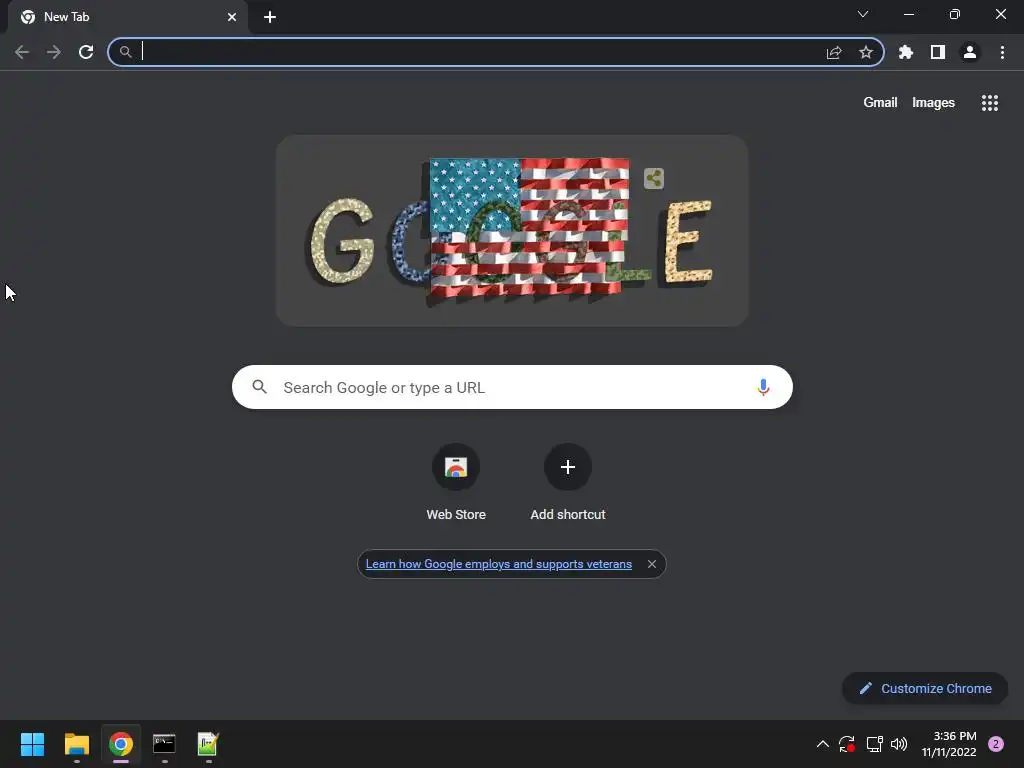Image resolution: width=1024 pixels, height=768 pixels.
Task: Click the browser forward arrow
Action: [54, 52]
